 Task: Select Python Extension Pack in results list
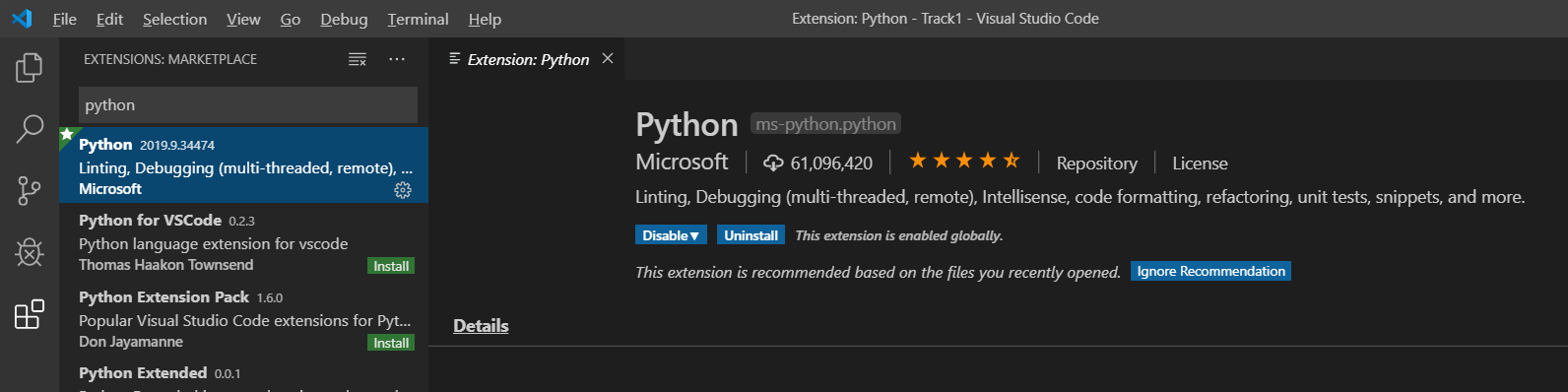(x=243, y=318)
